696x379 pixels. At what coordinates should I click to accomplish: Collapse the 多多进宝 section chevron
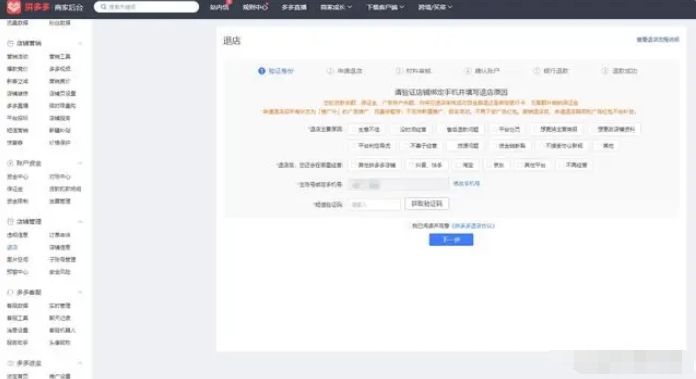(80, 363)
